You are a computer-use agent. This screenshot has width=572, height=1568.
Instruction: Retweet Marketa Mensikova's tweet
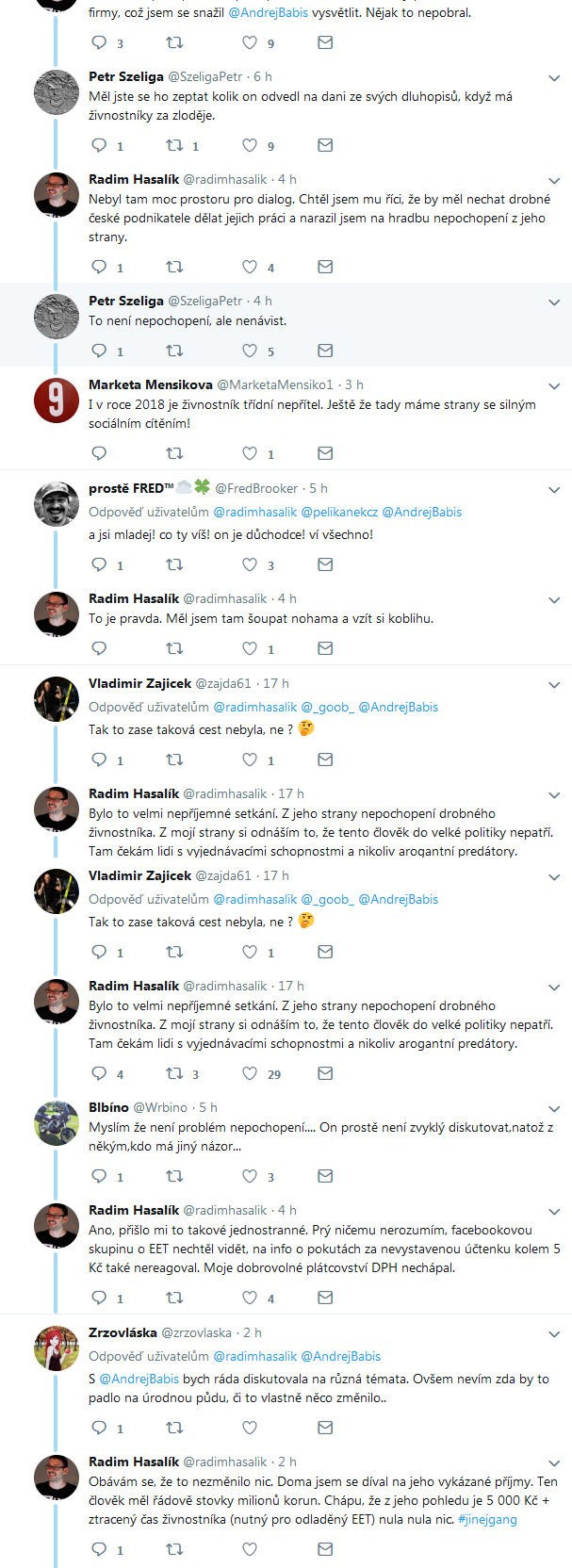(174, 453)
